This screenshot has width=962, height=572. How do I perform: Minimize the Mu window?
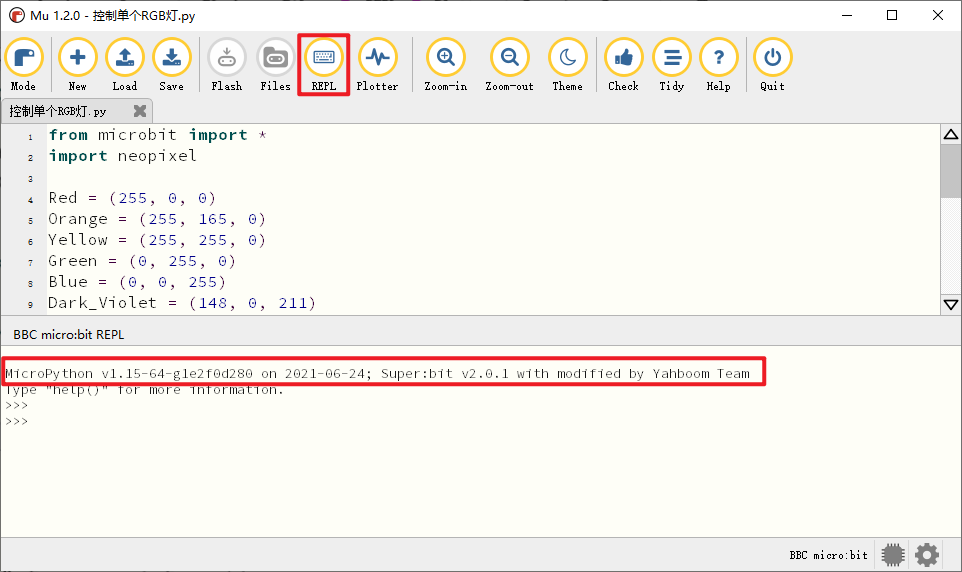pos(847,15)
